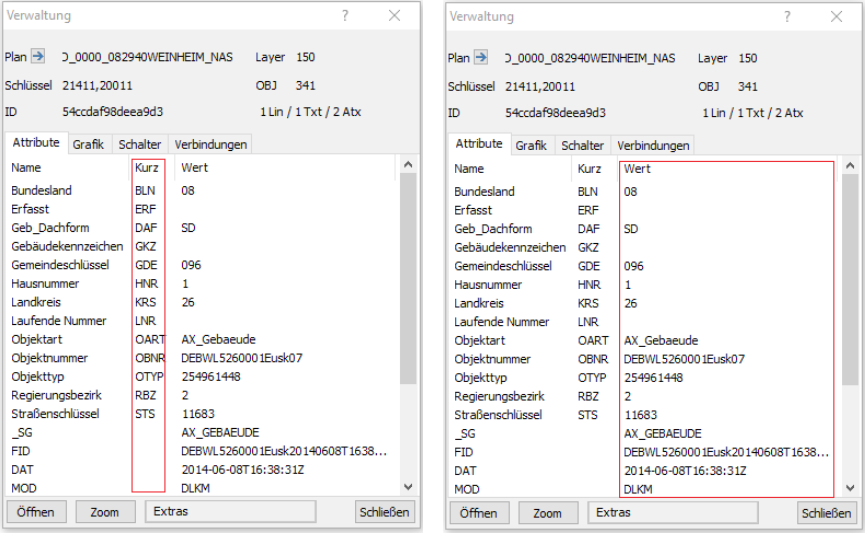Screen dimensions: 867x539
Task: Click Schließen in the right dialog
Action: tap(826, 512)
